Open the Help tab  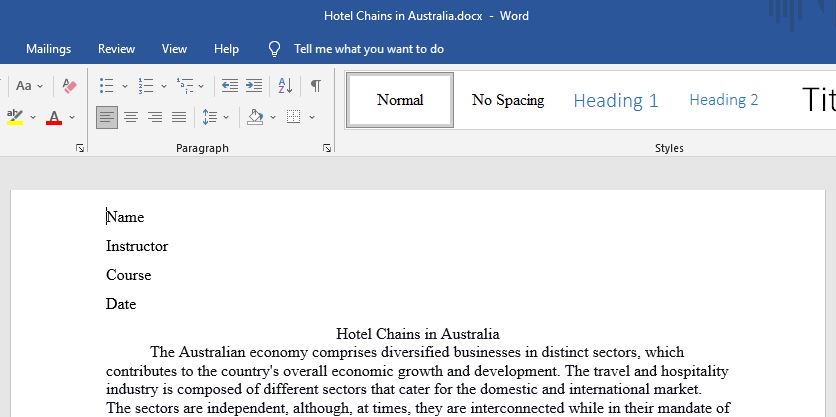pyautogui.click(x=226, y=49)
